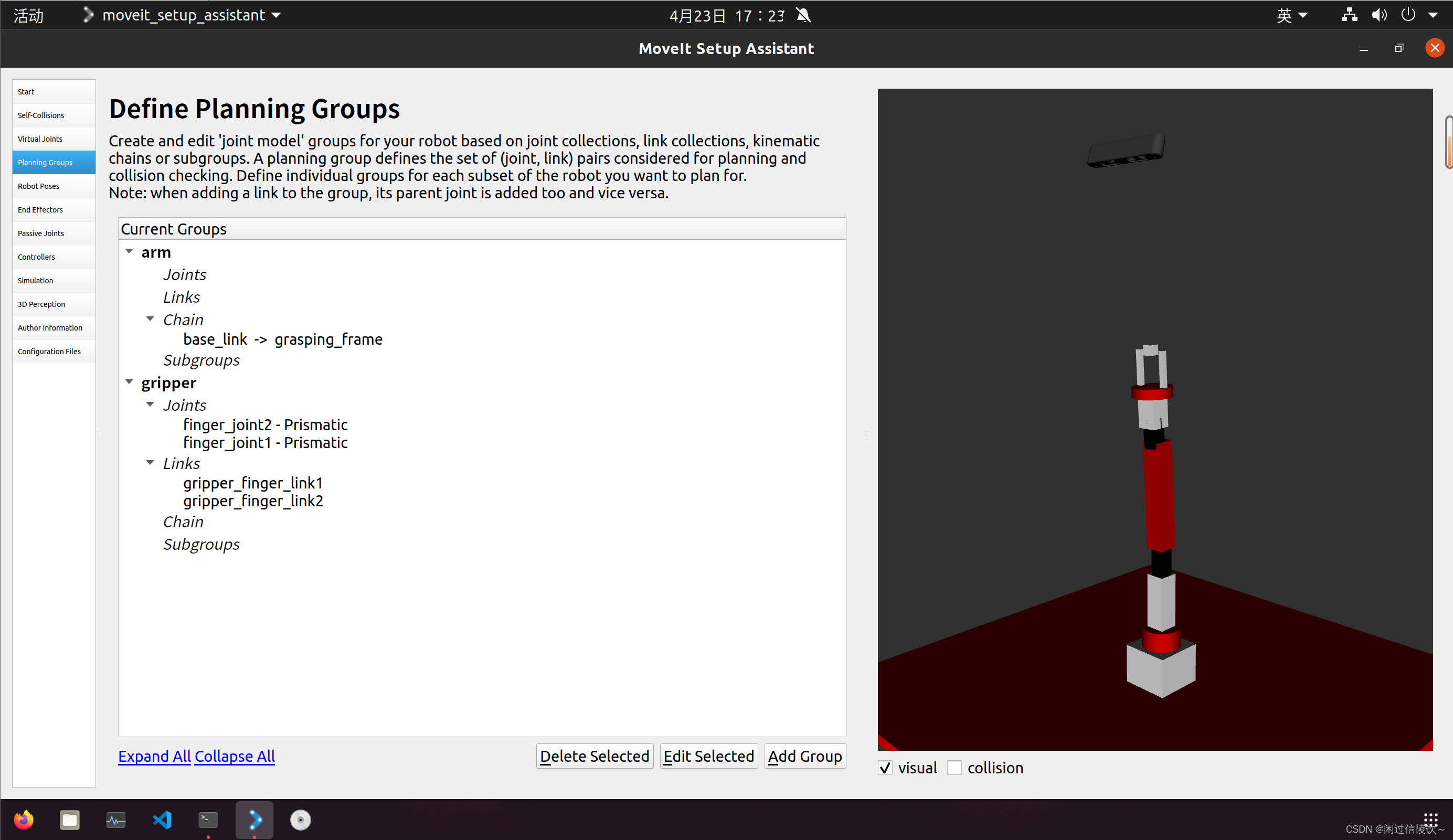Collapse the arm Chain node

(150, 319)
